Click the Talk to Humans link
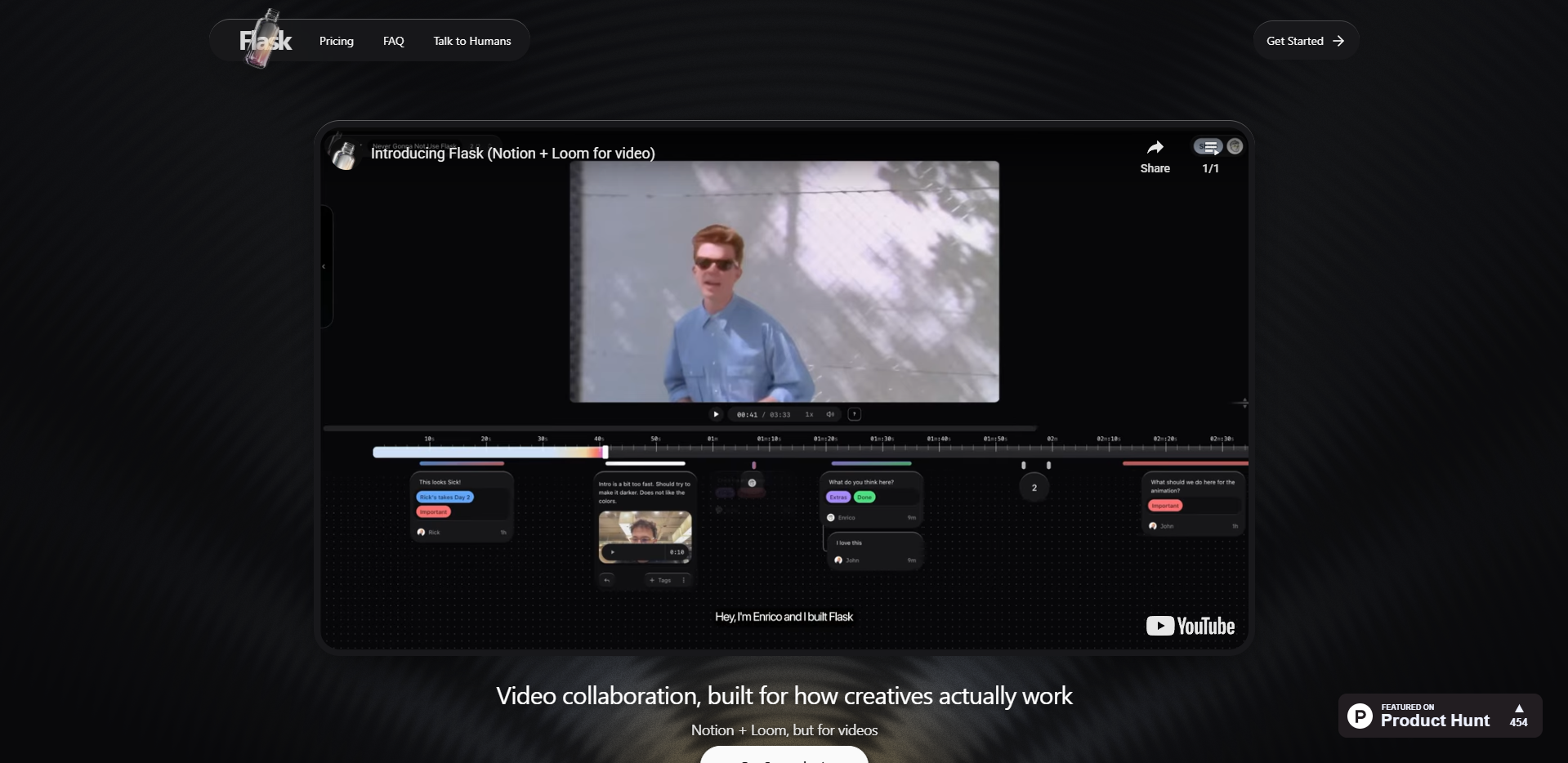The height and width of the screenshot is (763, 1568). (x=472, y=41)
